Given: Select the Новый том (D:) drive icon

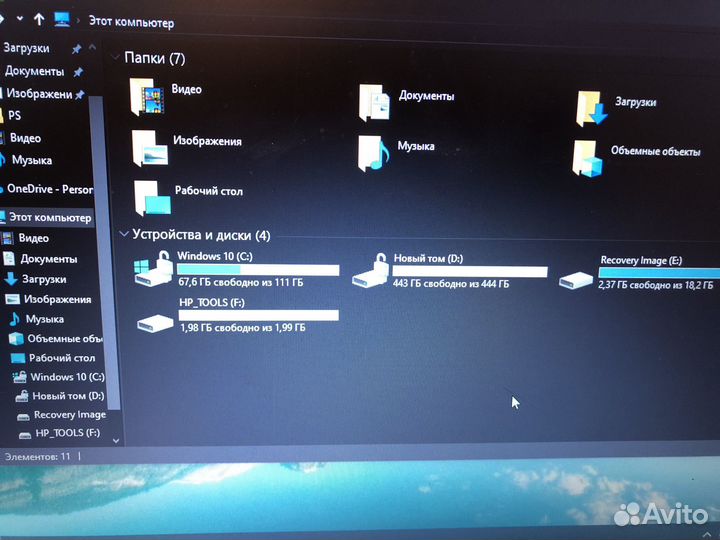Looking at the screenshot, I should coord(370,271).
